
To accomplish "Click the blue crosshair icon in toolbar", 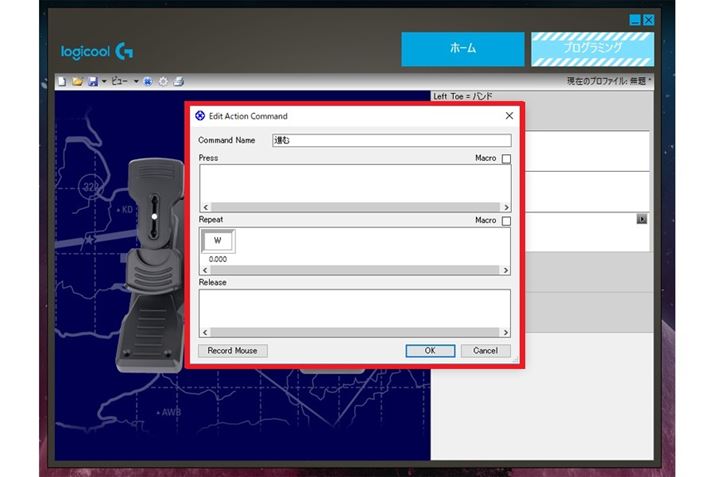I will (x=147, y=81).
